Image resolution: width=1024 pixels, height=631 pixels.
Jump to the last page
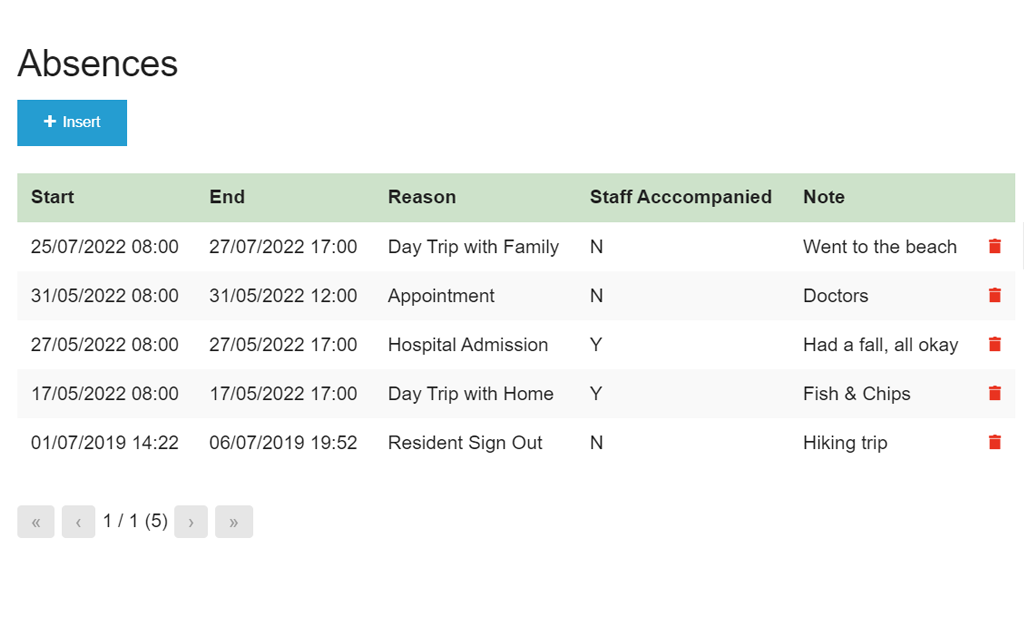click(234, 522)
